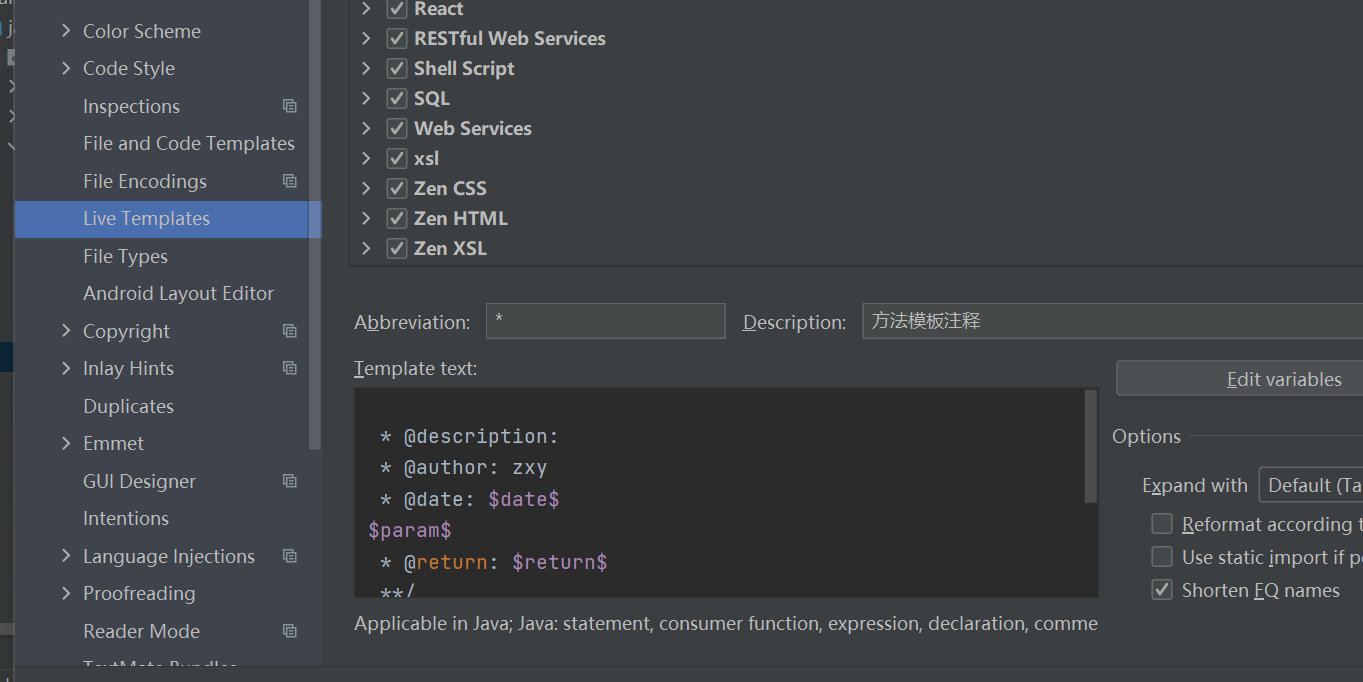Open the Expand with dropdown
The height and width of the screenshot is (682, 1363).
click(x=1310, y=485)
